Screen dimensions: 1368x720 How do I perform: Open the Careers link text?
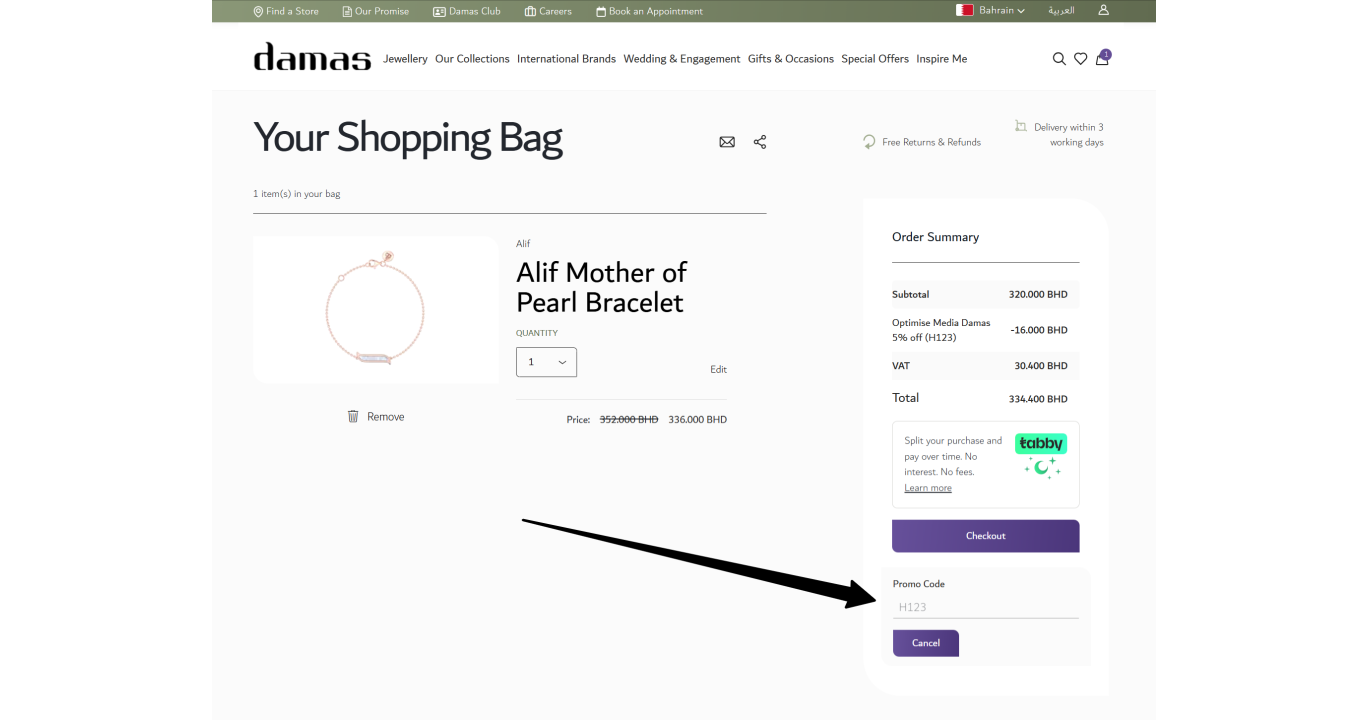555,11
